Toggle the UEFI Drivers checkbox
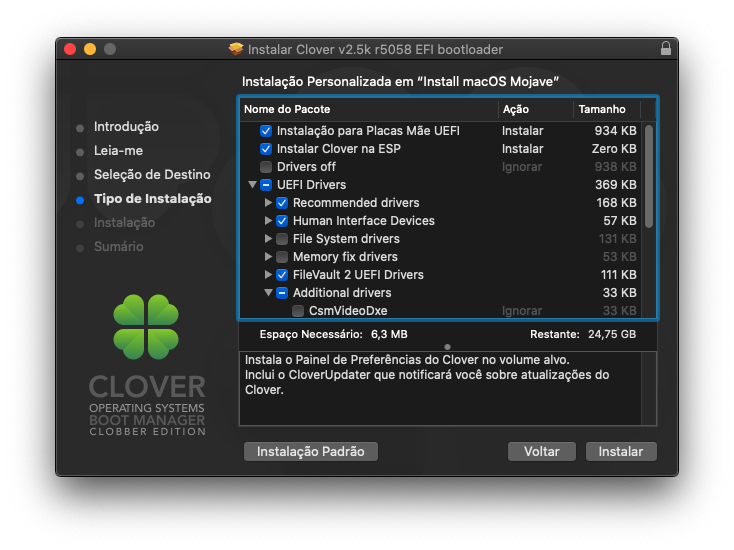734x550 pixels. 265,185
